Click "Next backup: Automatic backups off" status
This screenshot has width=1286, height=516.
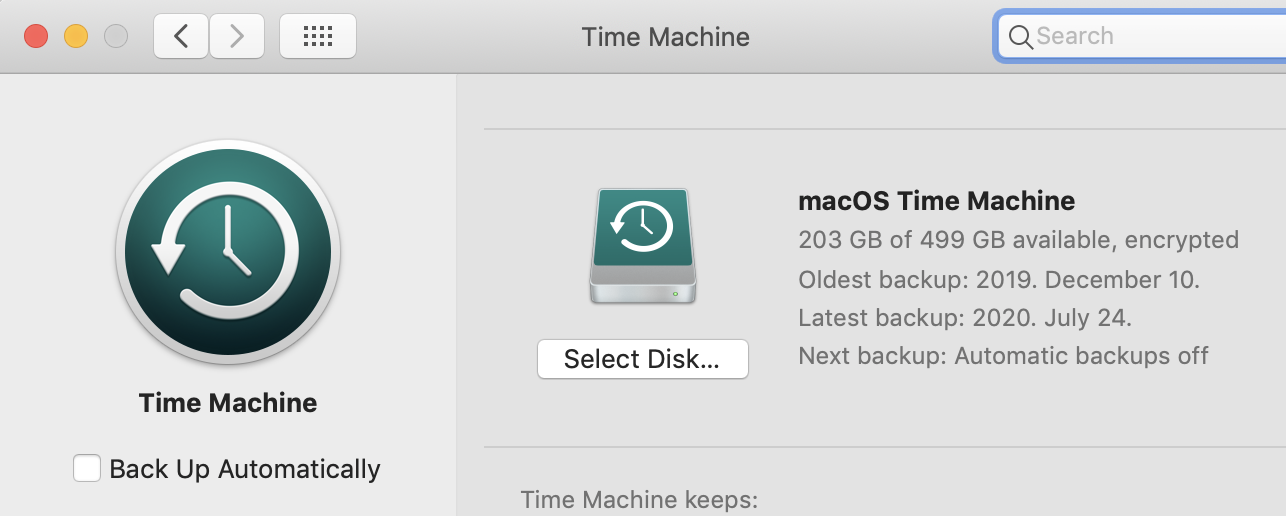point(1004,356)
